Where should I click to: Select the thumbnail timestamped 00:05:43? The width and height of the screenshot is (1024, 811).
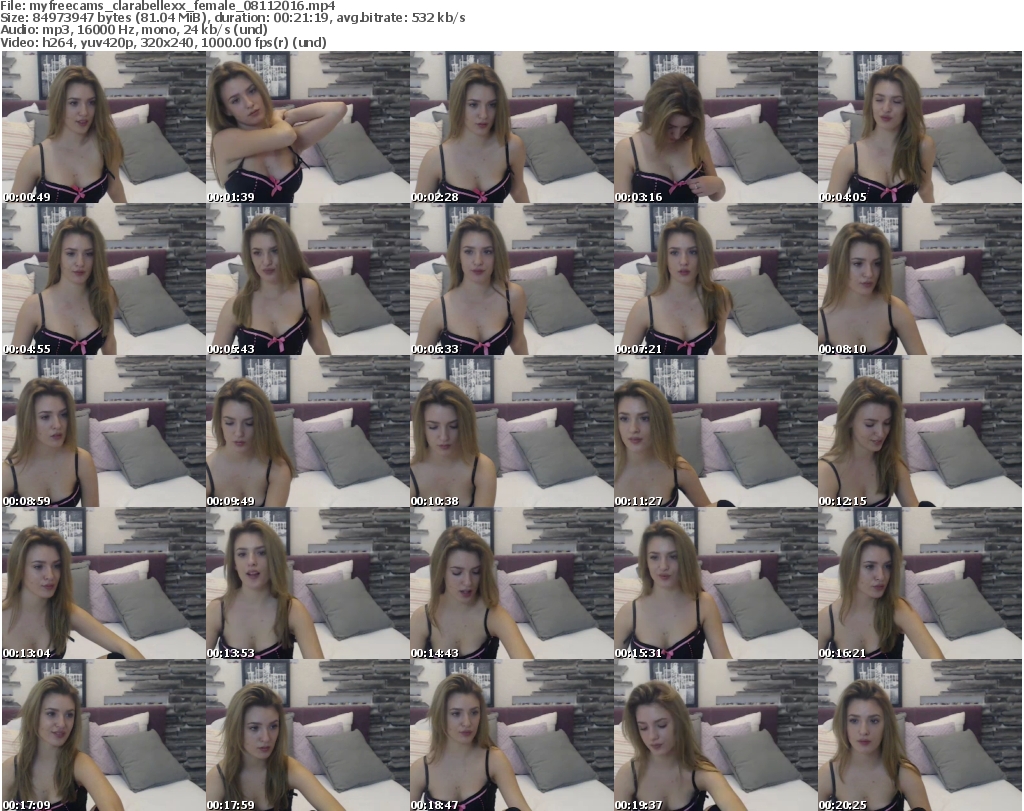coord(308,279)
